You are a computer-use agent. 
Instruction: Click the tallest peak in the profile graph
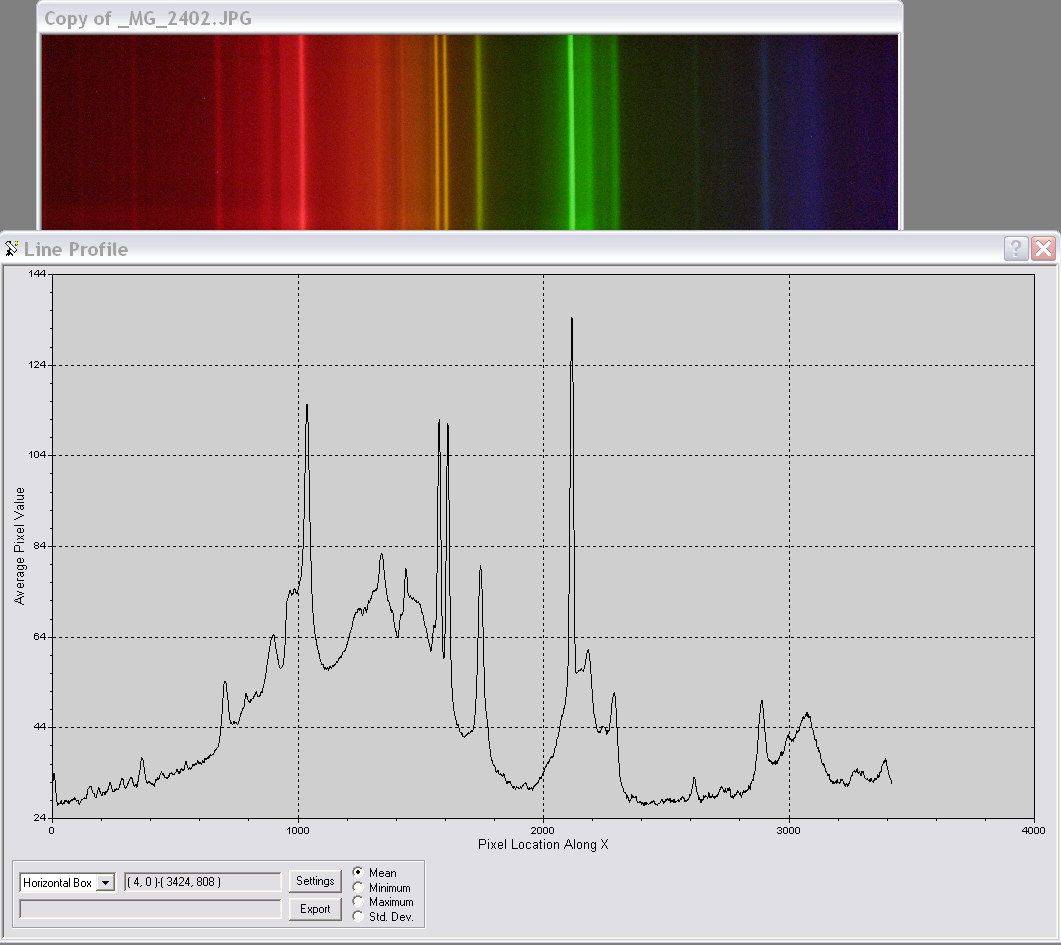tap(572, 320)
